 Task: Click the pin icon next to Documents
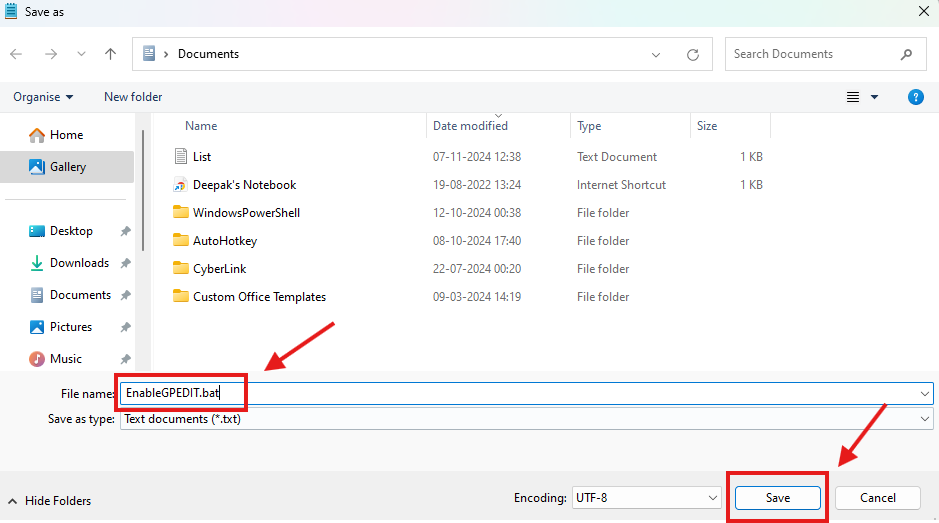point(125,295)
